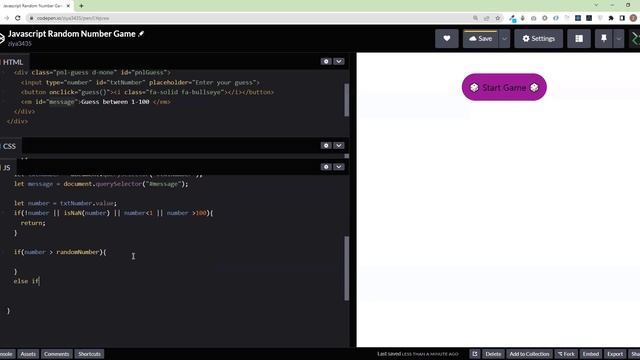Open the Console panel
640x360 pixels.
point(7,354)
